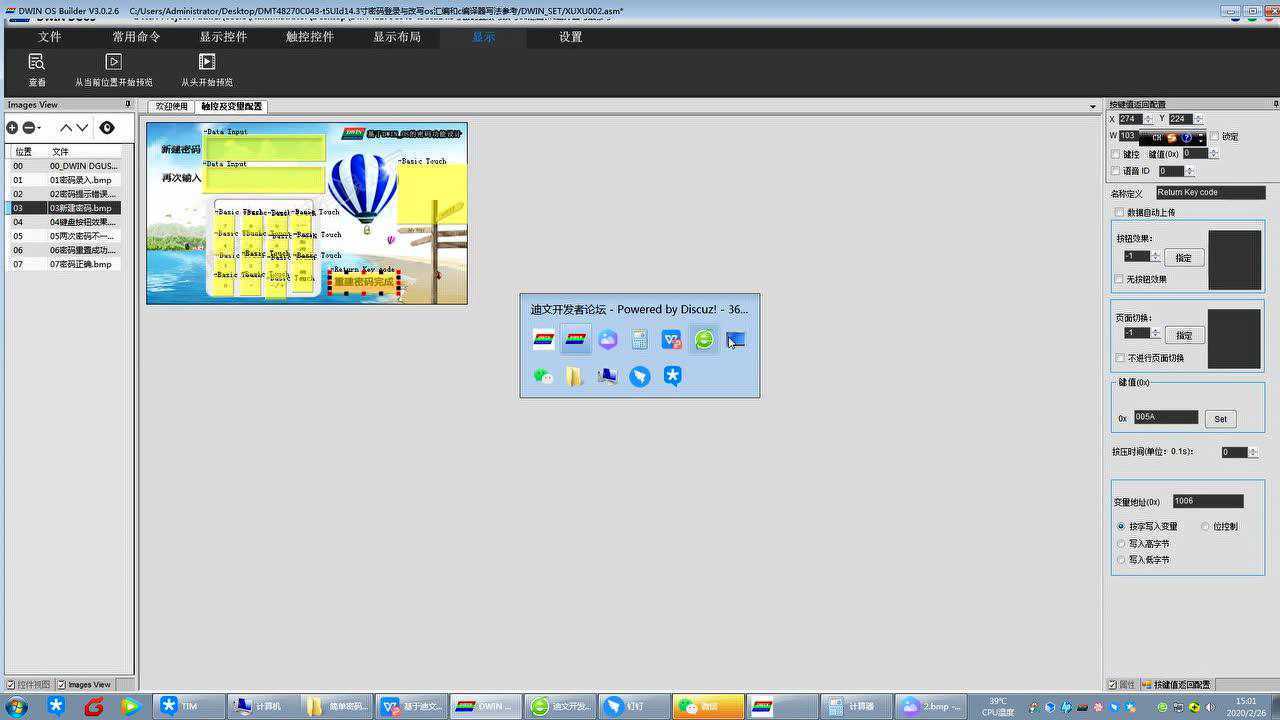Move image down with the down arrow
The width and height of the screenshot is (1280, 720).
82,128
